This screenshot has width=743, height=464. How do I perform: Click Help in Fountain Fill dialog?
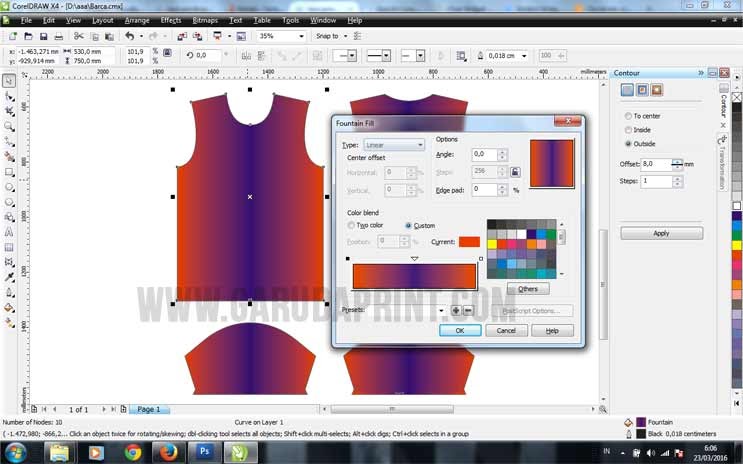click(x=553, y=330)
